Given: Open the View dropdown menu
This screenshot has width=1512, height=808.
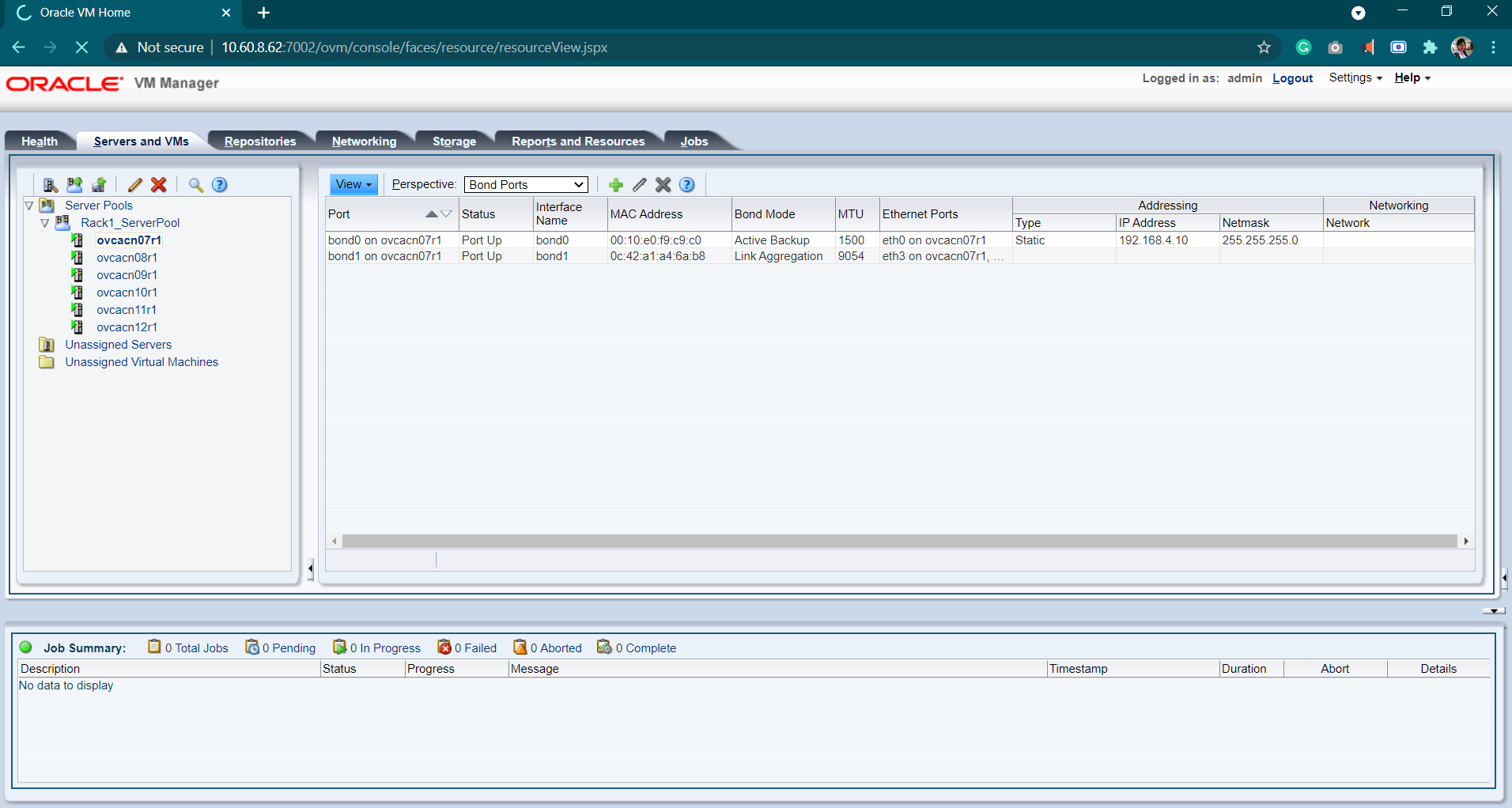Looking at the screenshot, I should tap(353, 185).
